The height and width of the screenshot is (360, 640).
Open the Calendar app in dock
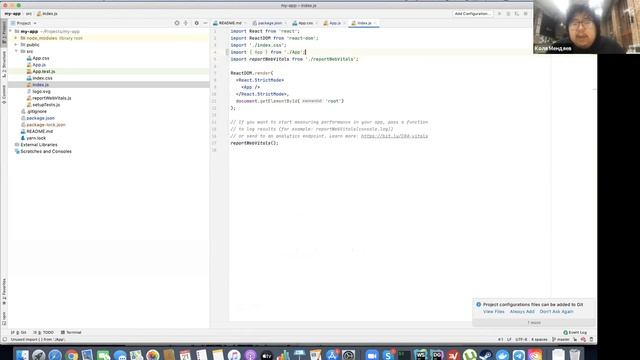pos(185,355)
